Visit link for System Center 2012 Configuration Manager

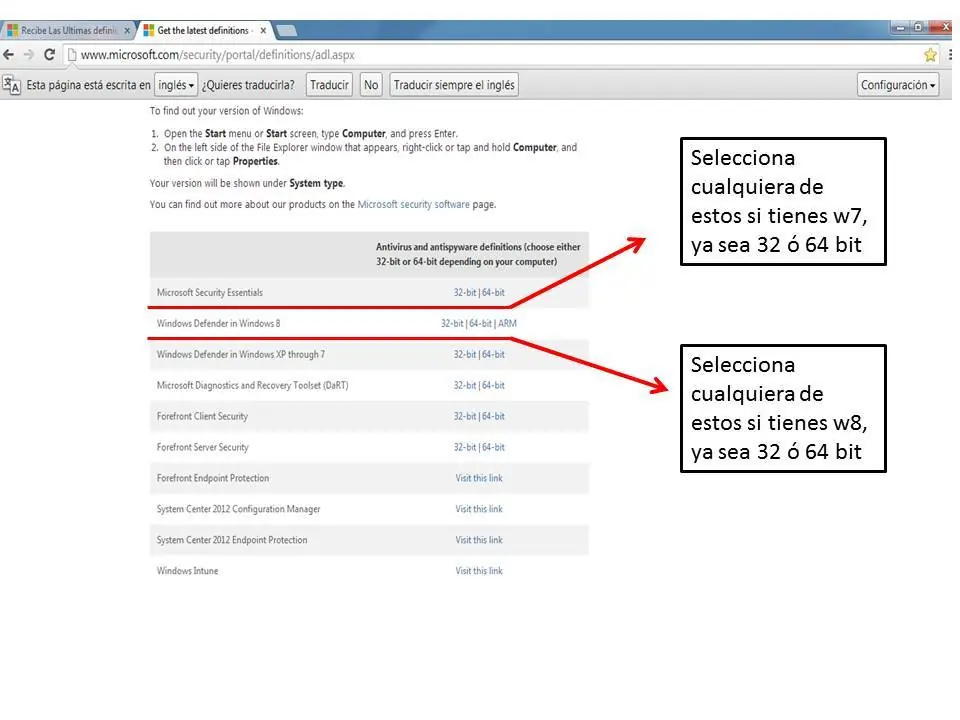(479, 509)
